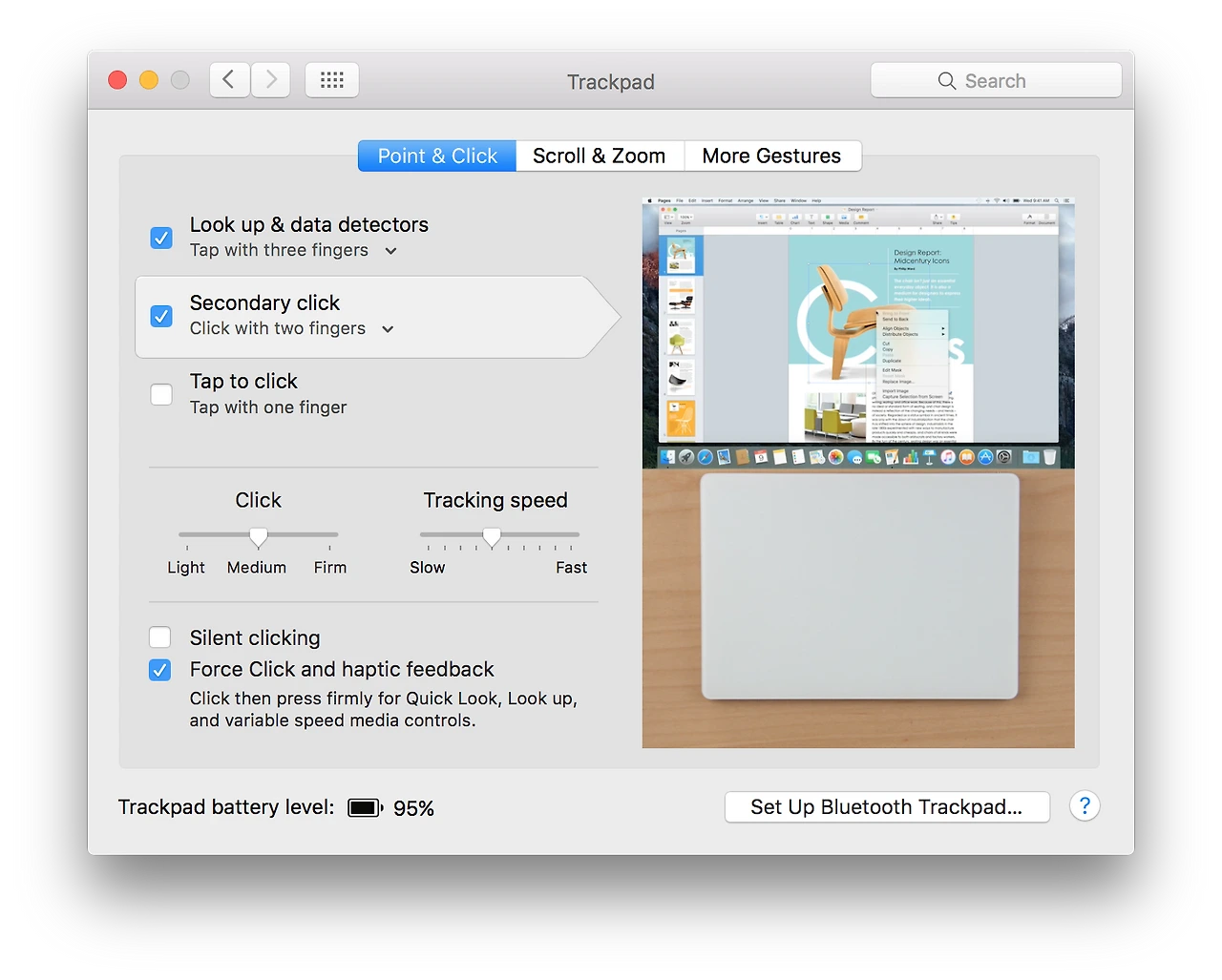Click the back navigation arrow
This screenshot has width=1222, height=980.
pos(229,79)
